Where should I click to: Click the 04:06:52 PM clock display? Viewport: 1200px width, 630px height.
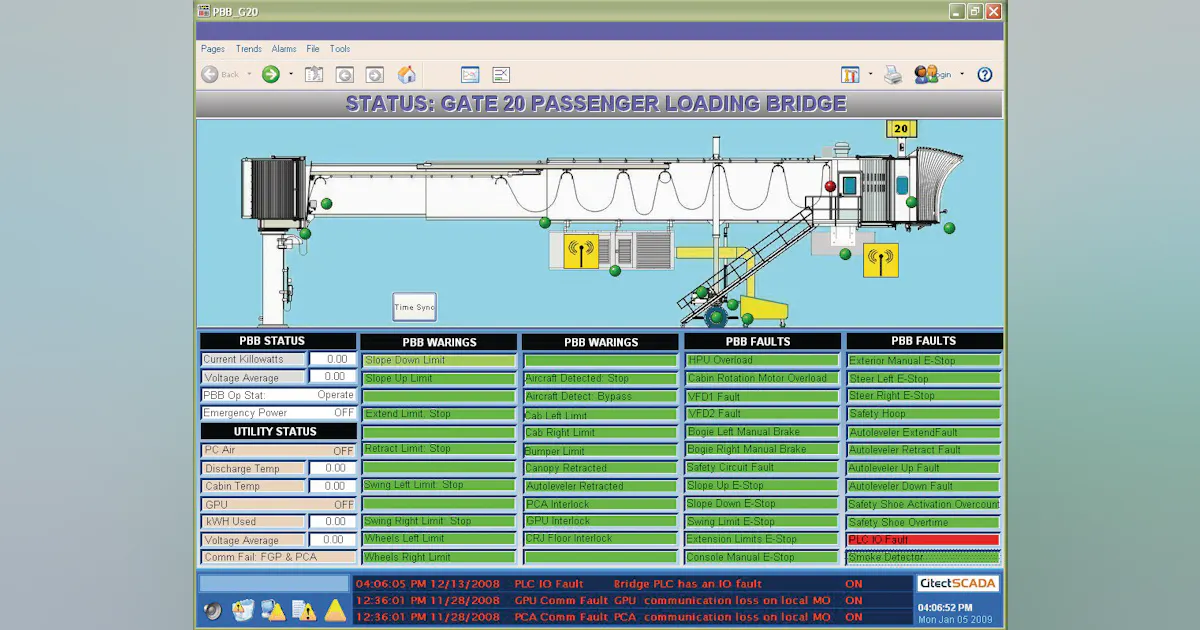(x=944, y=606)
